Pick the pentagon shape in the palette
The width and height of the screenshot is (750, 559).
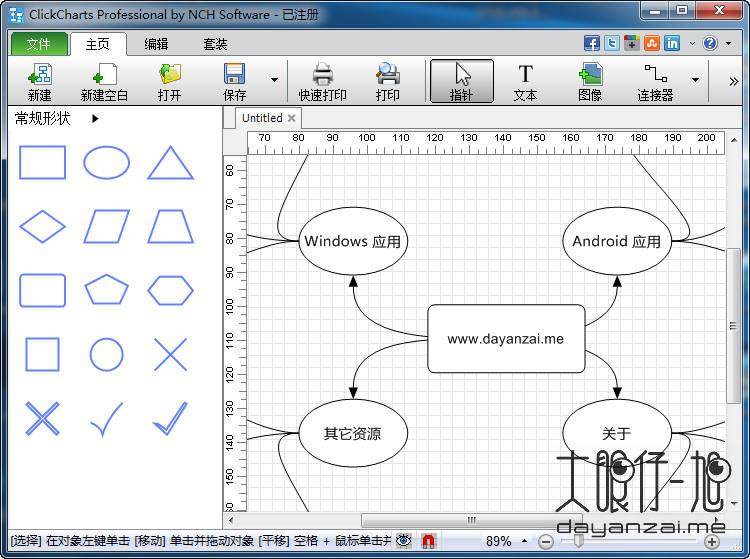106,289
